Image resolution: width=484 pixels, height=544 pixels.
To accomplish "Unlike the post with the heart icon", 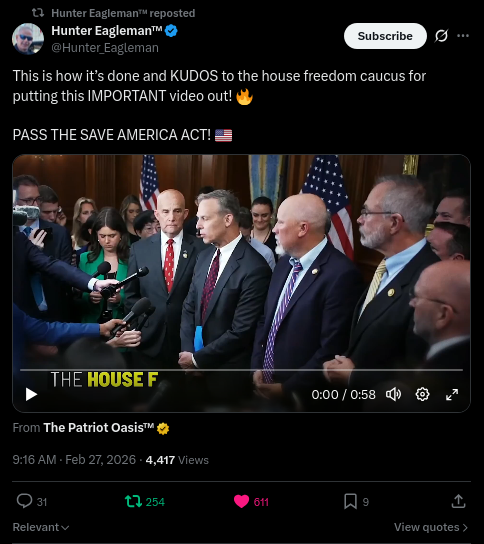I will coord(241,501).
